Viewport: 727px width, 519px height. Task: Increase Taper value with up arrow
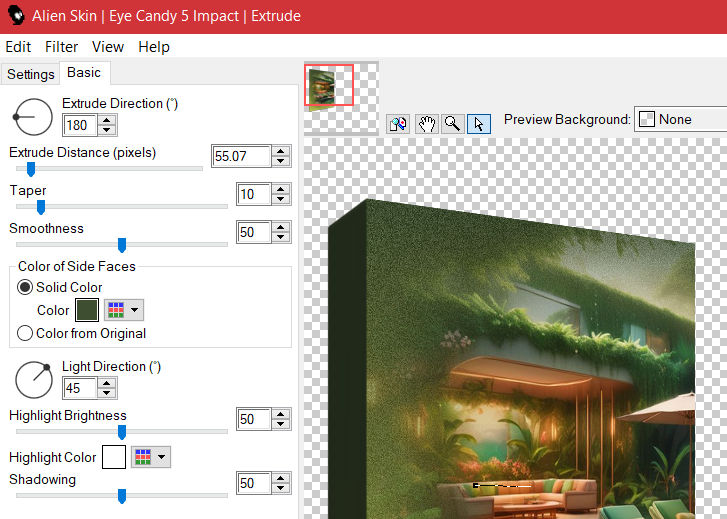click(x=281, y=189)
